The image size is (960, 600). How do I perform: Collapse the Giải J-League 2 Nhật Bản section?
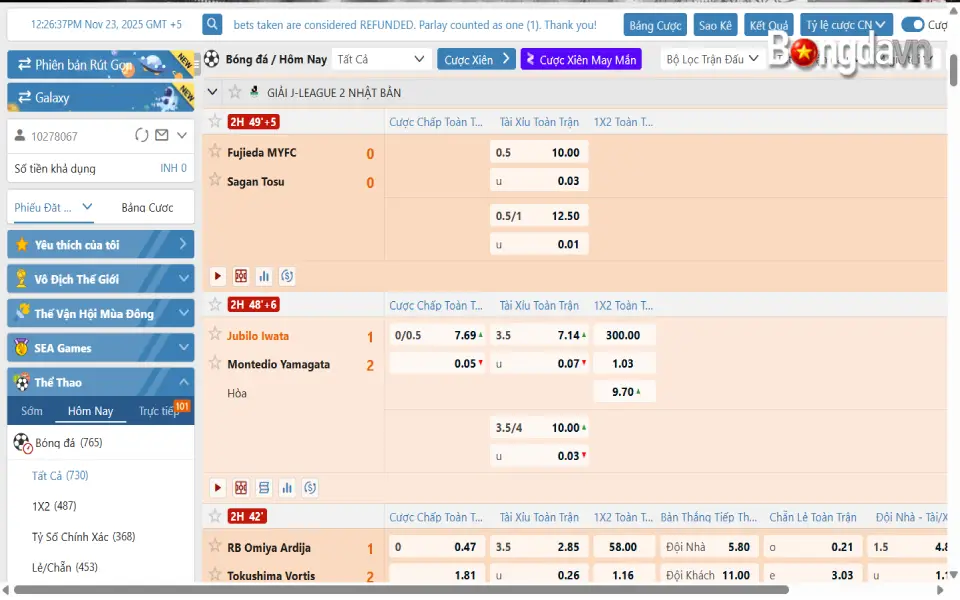coord(212,92)
